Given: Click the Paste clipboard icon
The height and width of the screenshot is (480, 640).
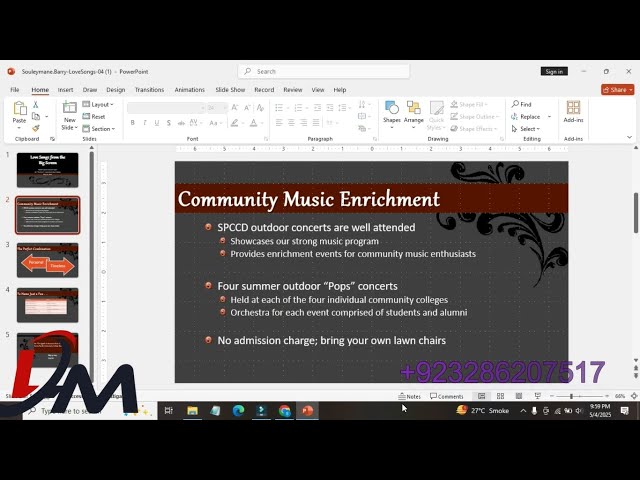Looking at the screenshot, I should click(x=19, y=109).
